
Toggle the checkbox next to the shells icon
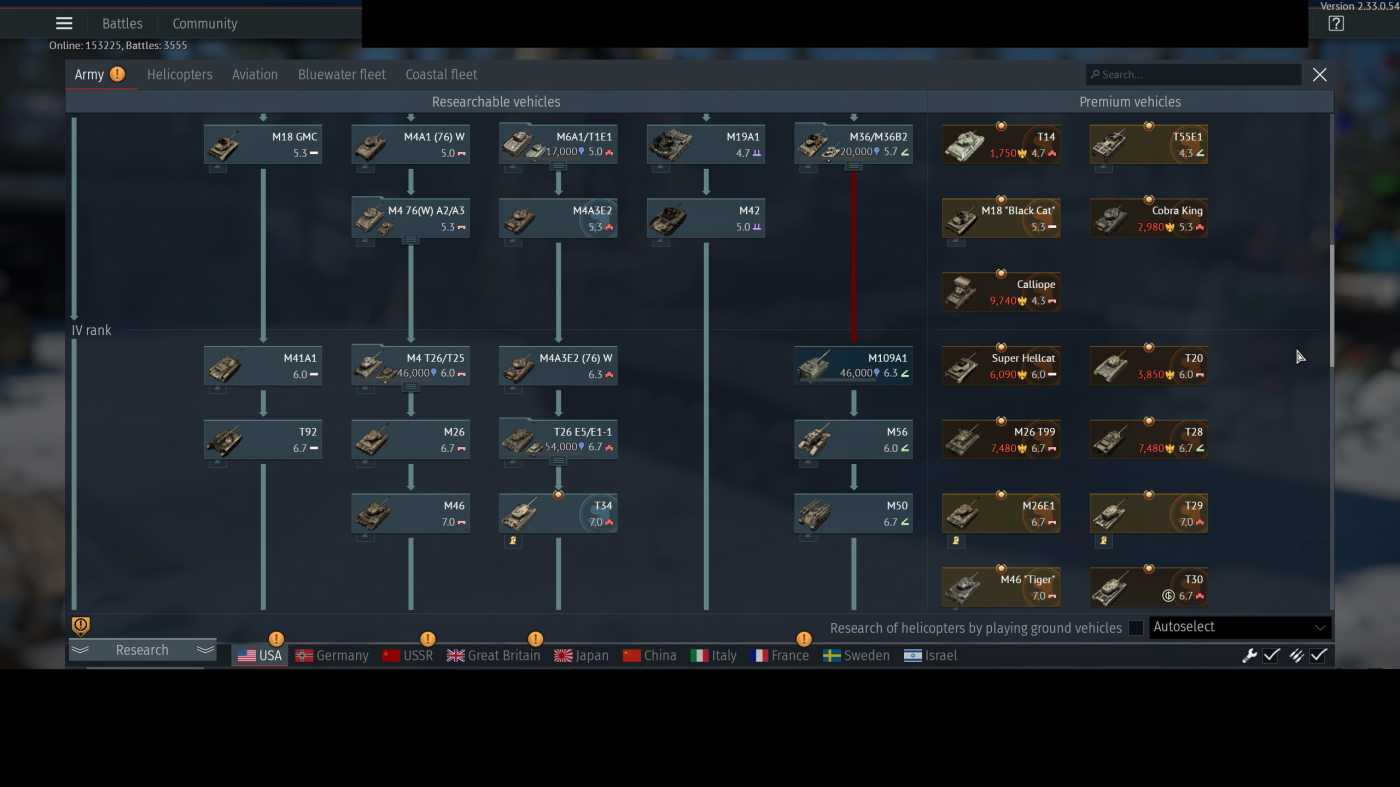click(x=1319, y=655)
